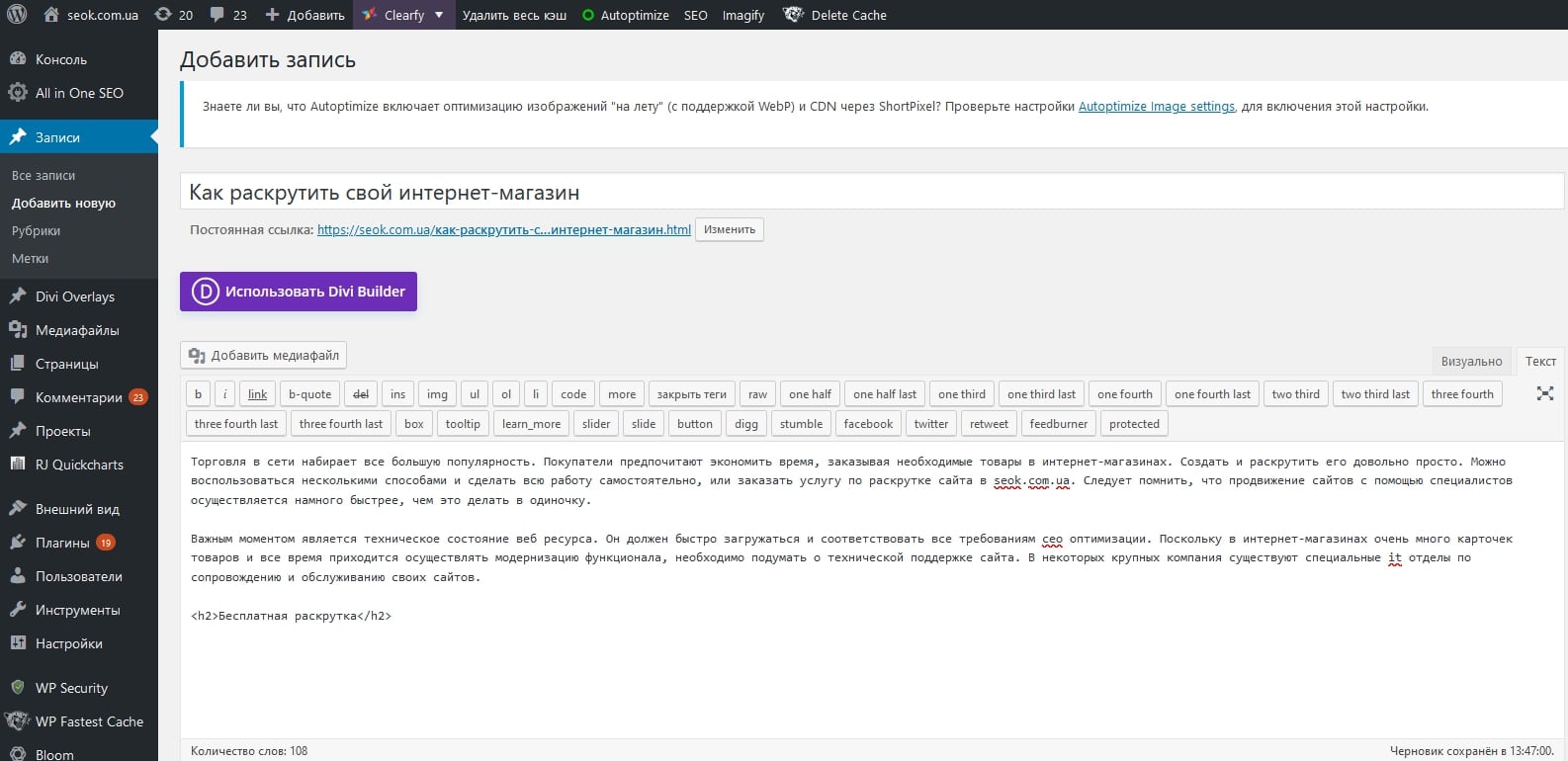Click the b-quote quicktag button

click(x=310, y=393)
